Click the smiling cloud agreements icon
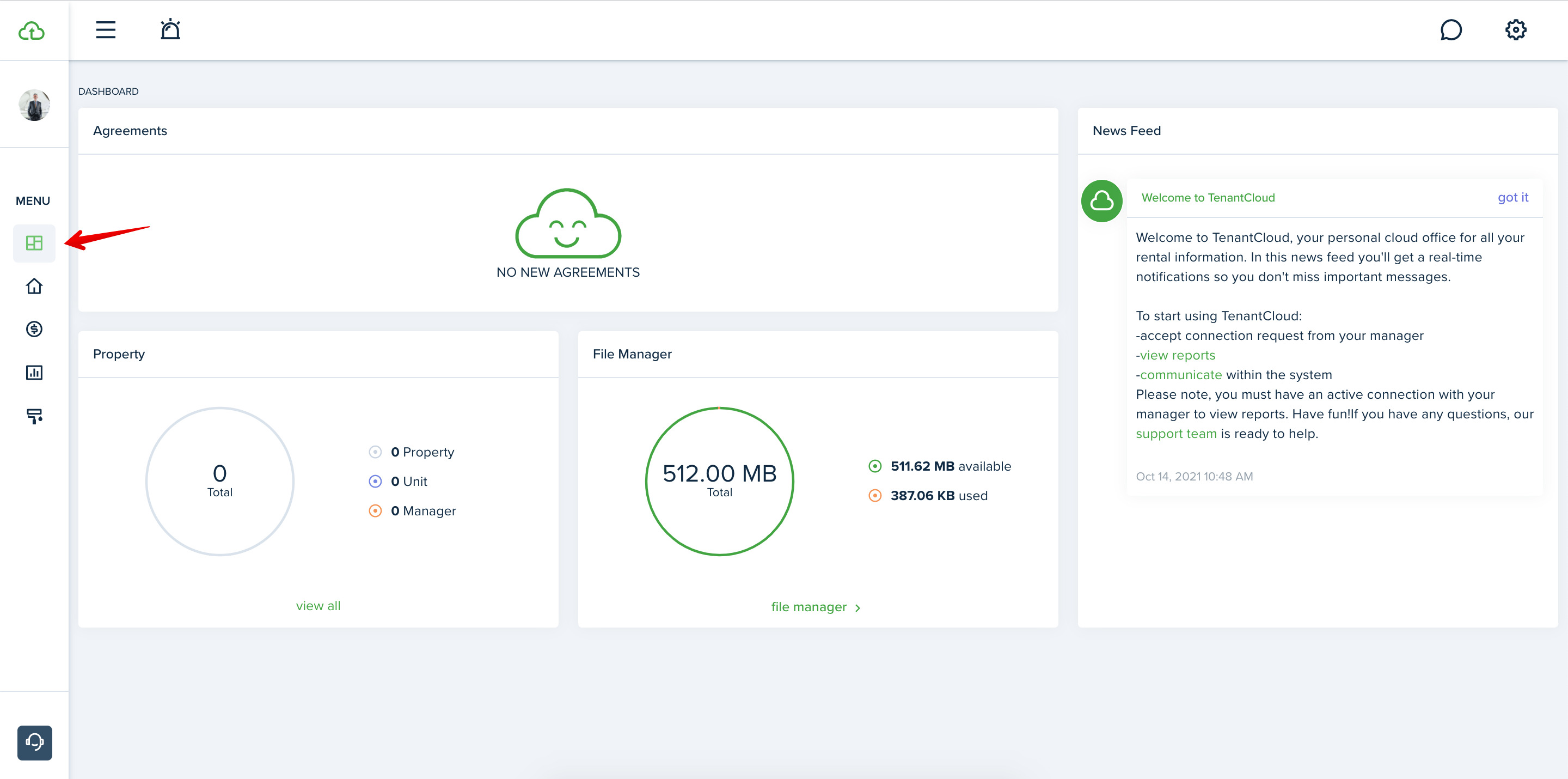 568,223
